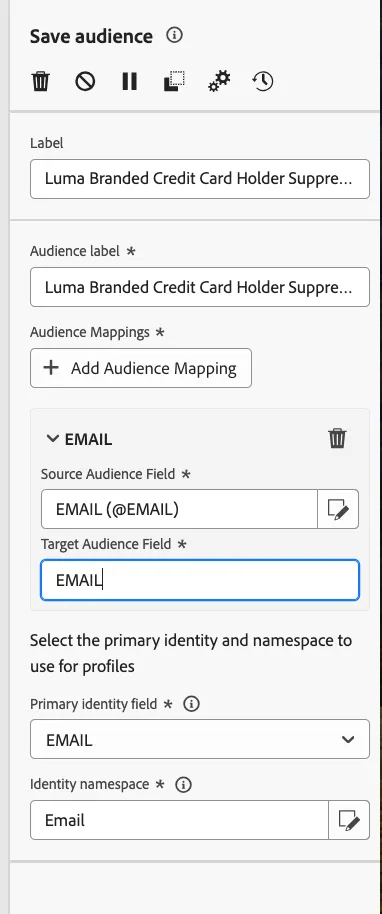Viewport: 382px width, 914px height.
Task: Click the Target Audience Field input
Action: pyautogui.click(x=200, y=580)
